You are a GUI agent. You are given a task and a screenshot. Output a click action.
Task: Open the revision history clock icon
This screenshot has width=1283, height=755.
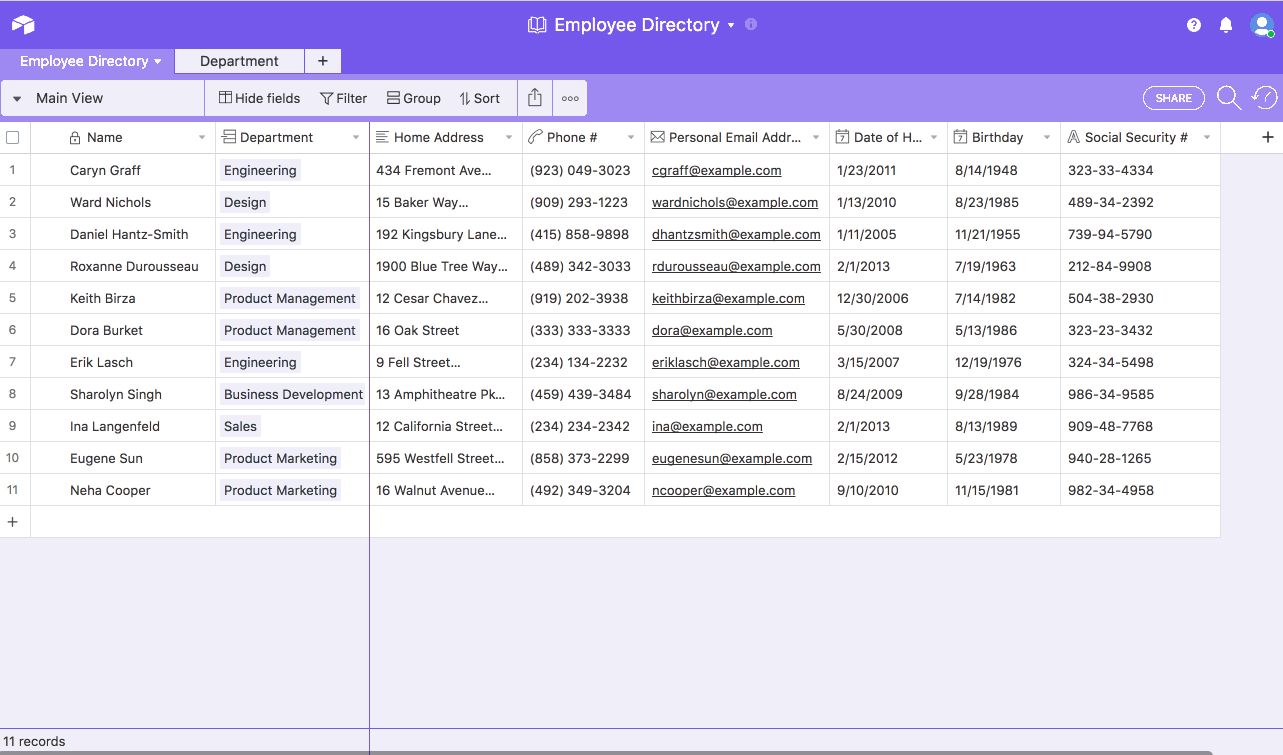point(1264,98)
